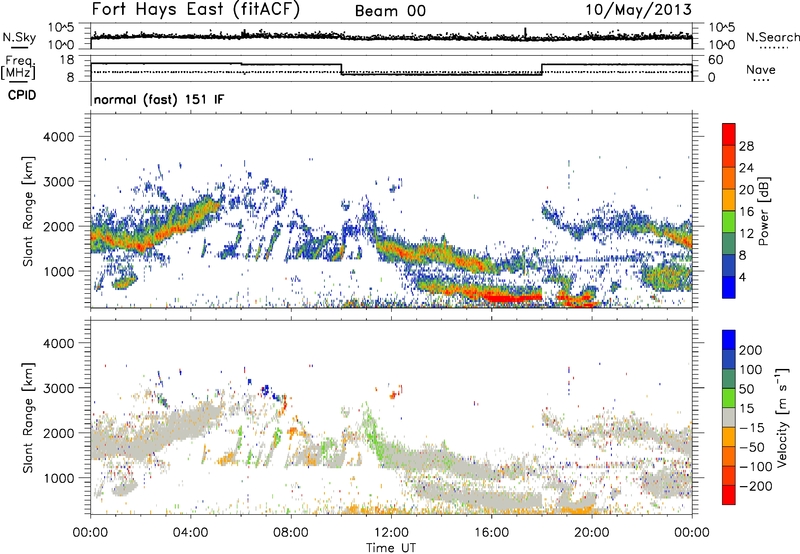
Task: Click the 'Beam 00' label
Action: point(390,11)
